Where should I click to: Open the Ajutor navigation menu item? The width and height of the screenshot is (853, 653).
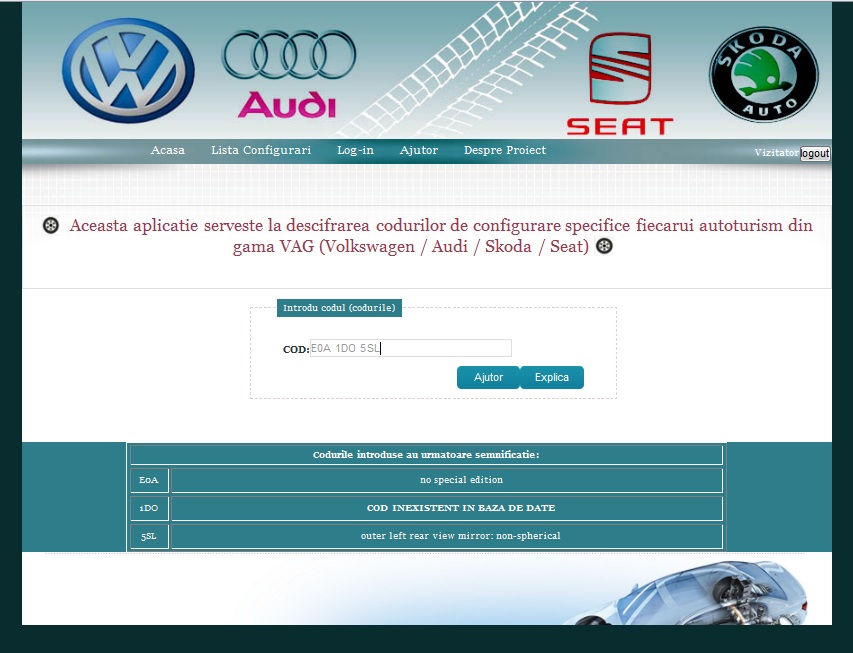pos(419,150)
